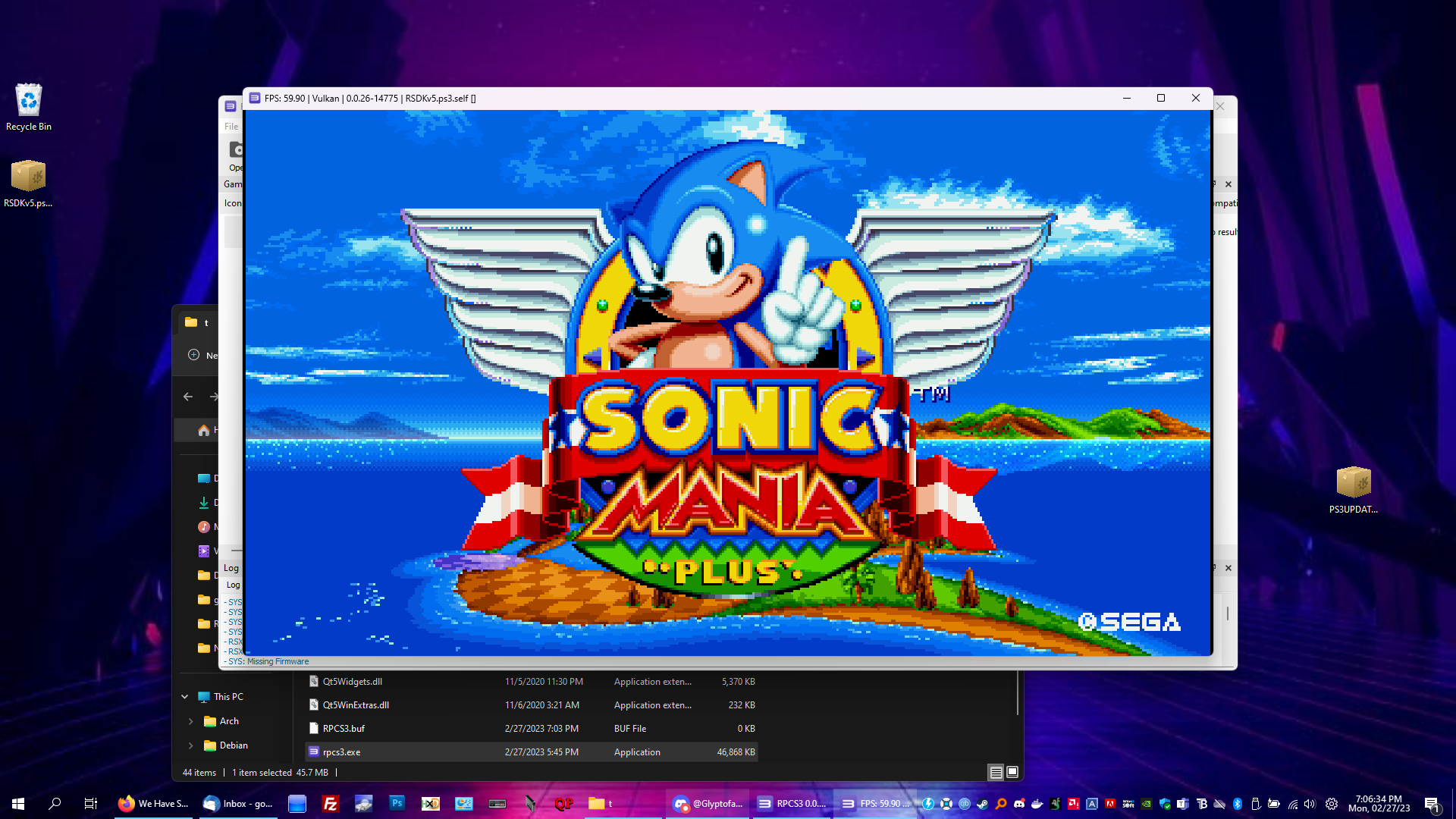This screenshot has height=819, width=1456.
Task: Open Task View on the taskbar
Action: click(91, 804)
